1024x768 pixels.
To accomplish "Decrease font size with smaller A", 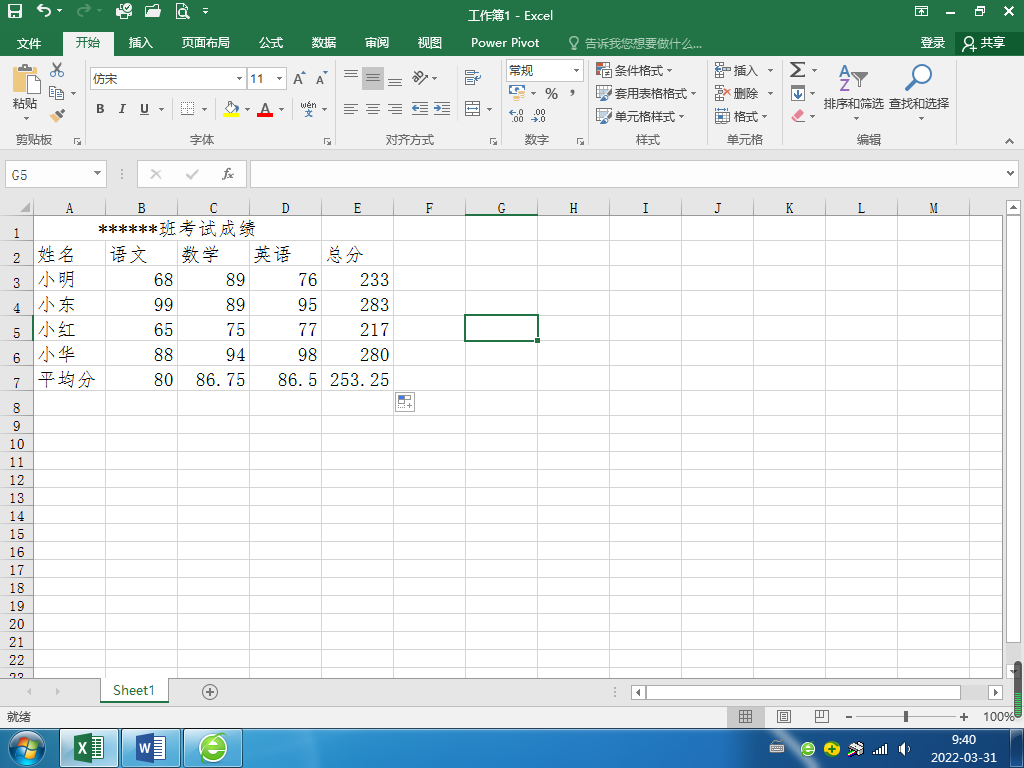I will [321, 78].
